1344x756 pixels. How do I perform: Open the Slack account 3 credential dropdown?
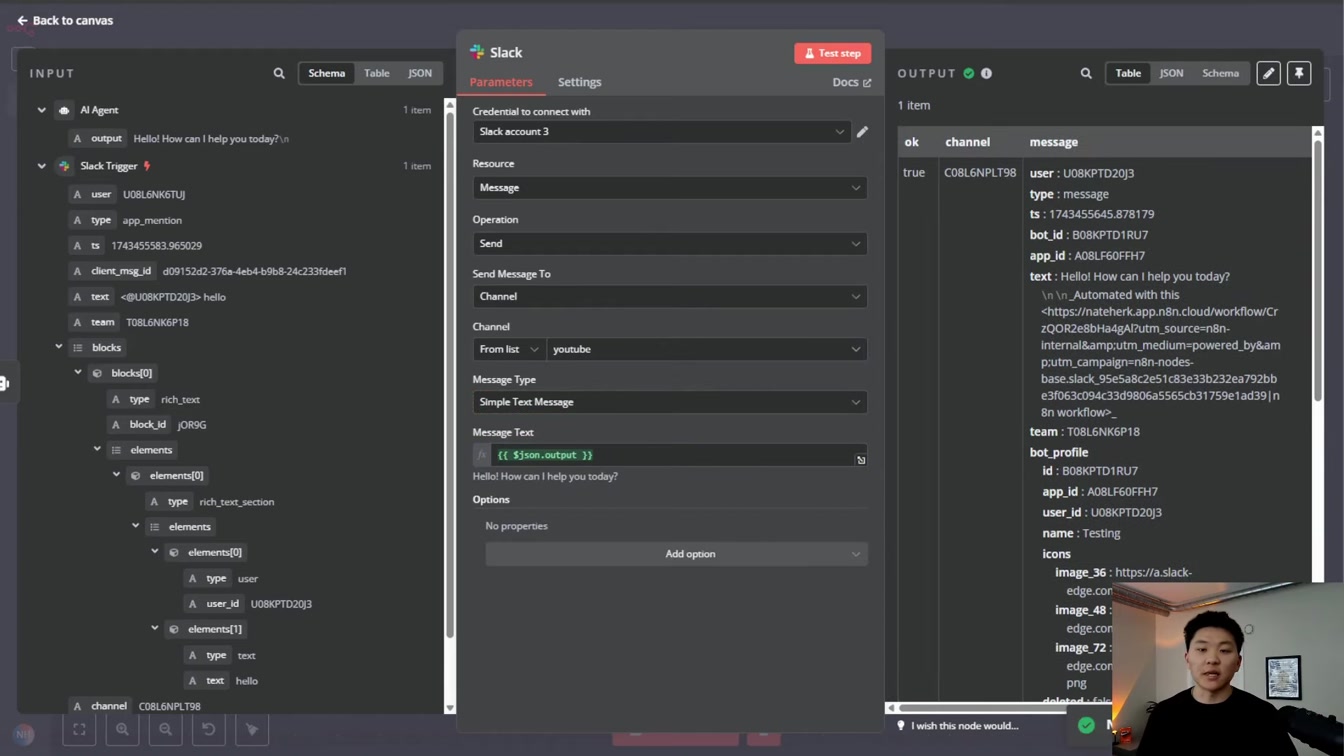click(661, 131)
